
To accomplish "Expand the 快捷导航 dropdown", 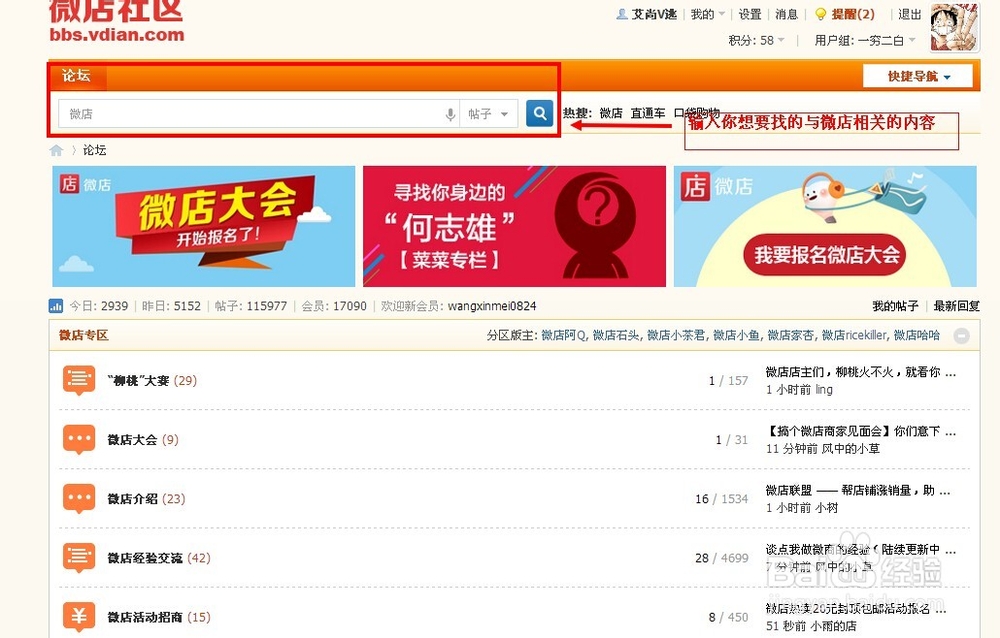I will (x=918, y=76).
